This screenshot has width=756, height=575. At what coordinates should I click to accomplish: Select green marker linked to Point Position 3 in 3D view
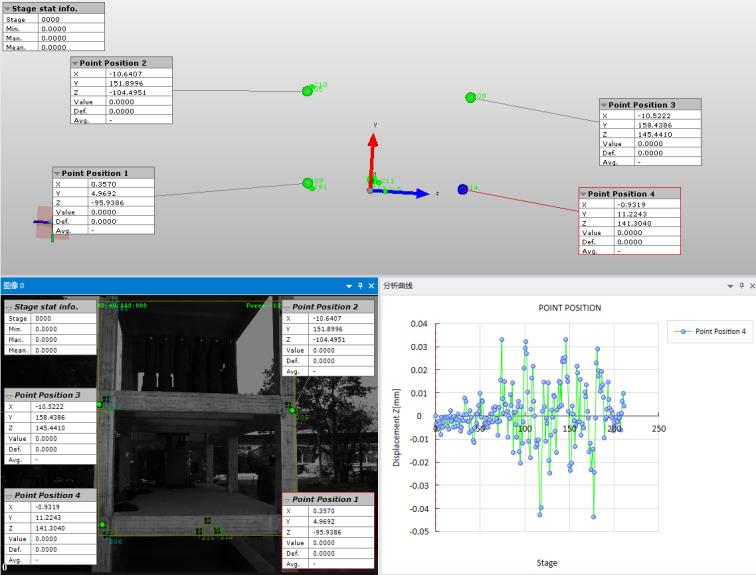pos(470,97)
